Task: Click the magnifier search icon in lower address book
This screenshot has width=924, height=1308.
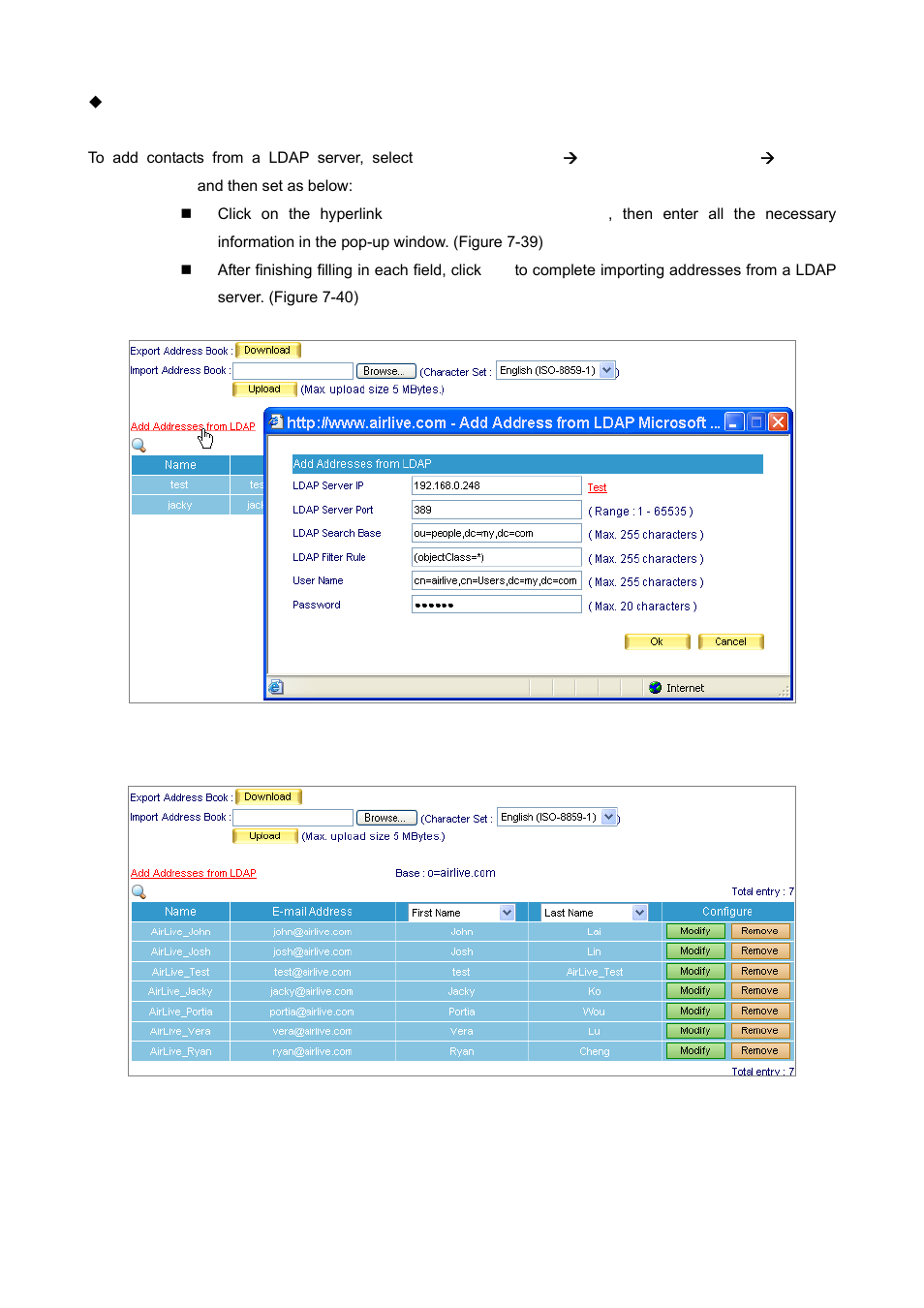Action: pyautogui.click(x=139, y=891)
